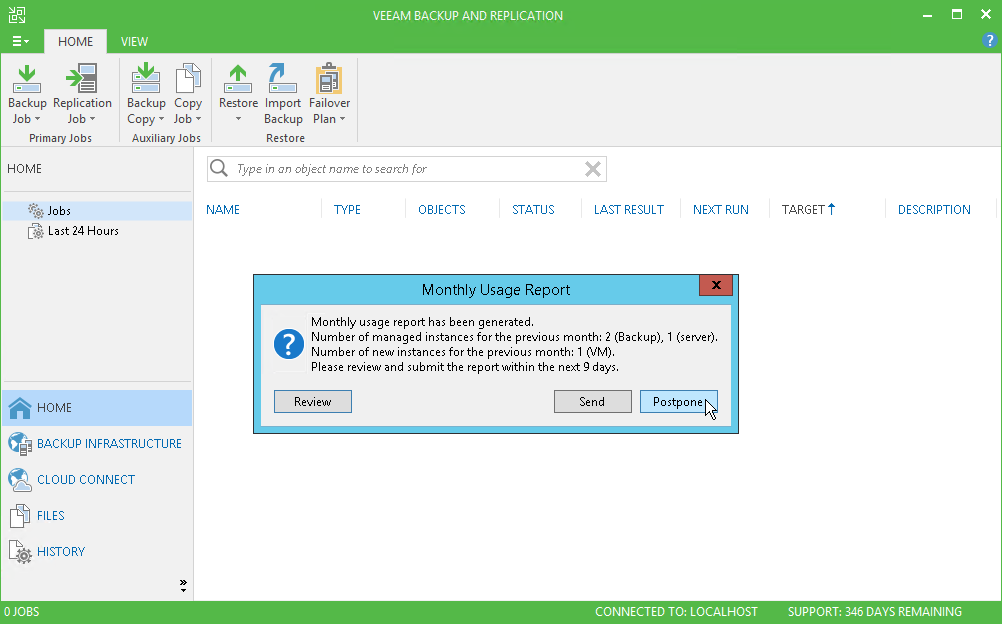Expand the Restore dropdown arrow
1002x624 pixels.
click(x=238, y=119)
